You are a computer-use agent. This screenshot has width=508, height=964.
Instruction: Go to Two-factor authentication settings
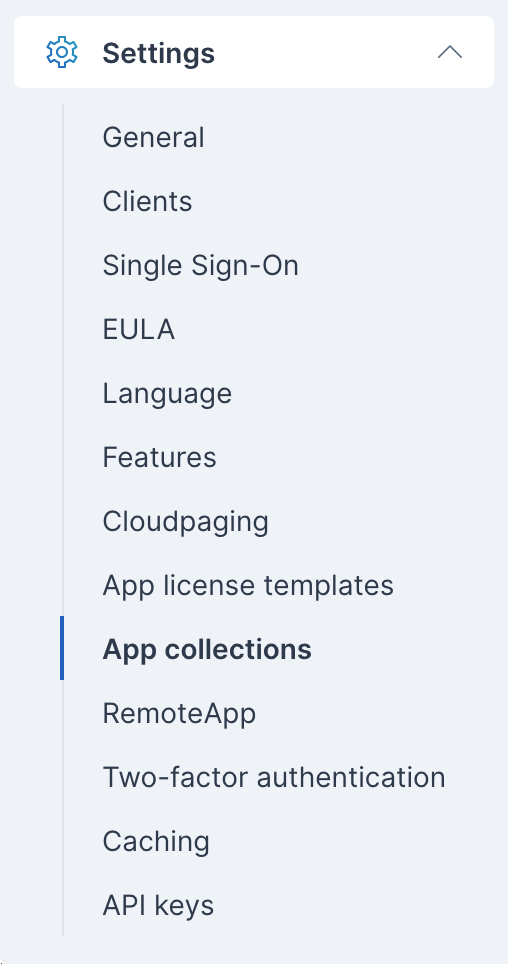click(x=274, y=777)
